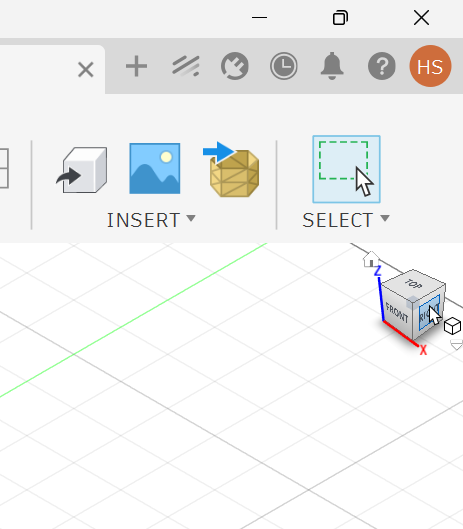Select the Insert Canvas image icon
This screenshot has height=529, width=463.
point(155,168)
